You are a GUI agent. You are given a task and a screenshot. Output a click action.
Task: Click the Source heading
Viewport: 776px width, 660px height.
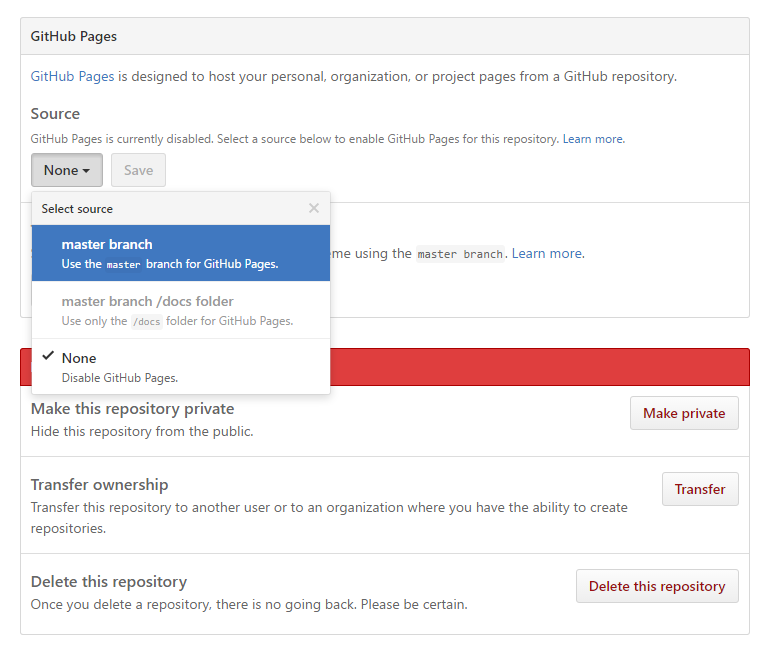[55, 114]
